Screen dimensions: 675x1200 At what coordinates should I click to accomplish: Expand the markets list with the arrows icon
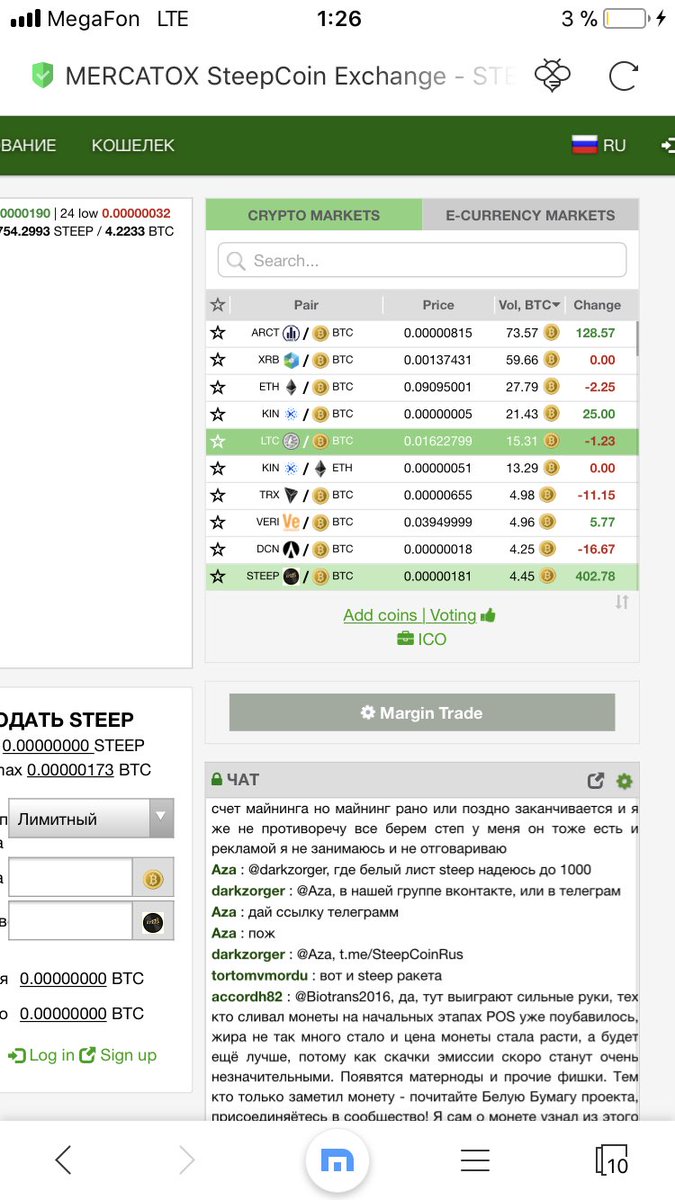(x=622, y=602)
